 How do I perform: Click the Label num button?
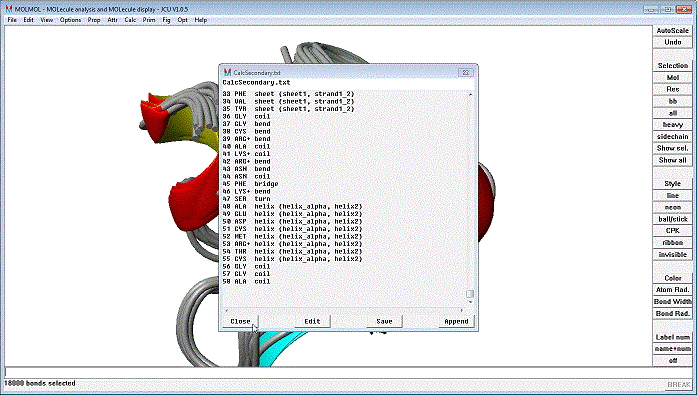(673, 337)
